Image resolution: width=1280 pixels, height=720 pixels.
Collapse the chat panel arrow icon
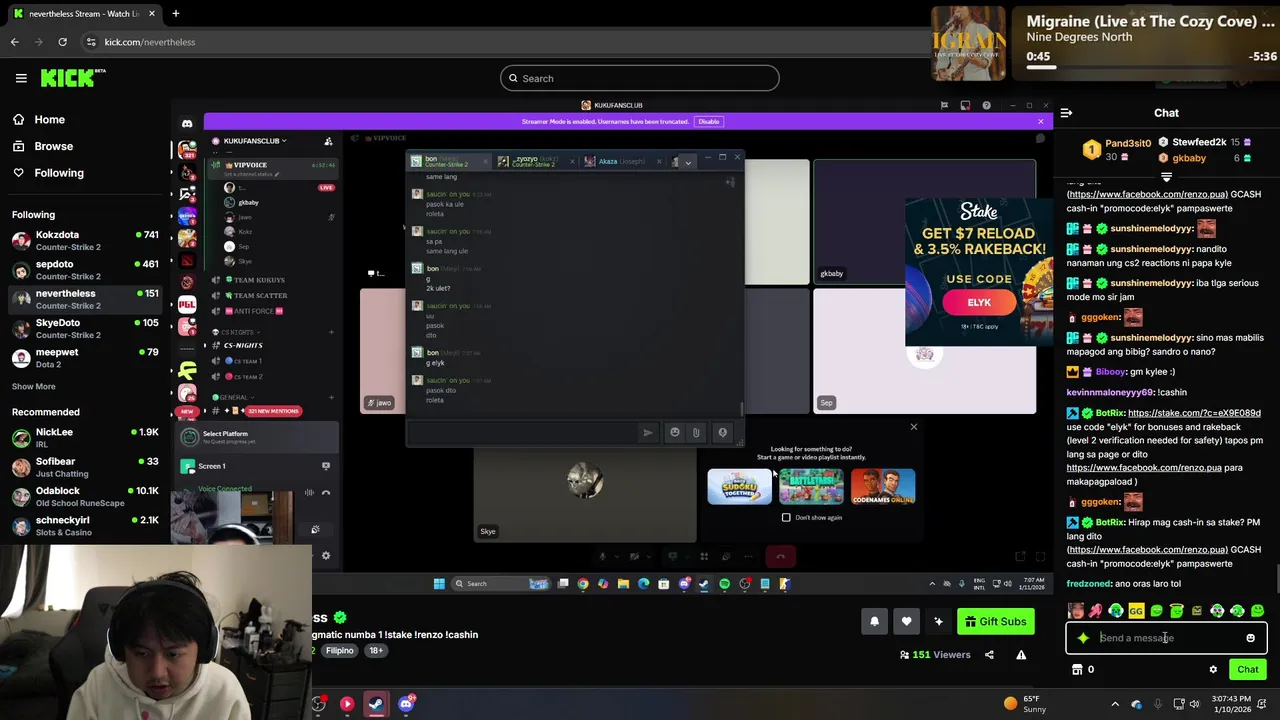coord(1066,113)
